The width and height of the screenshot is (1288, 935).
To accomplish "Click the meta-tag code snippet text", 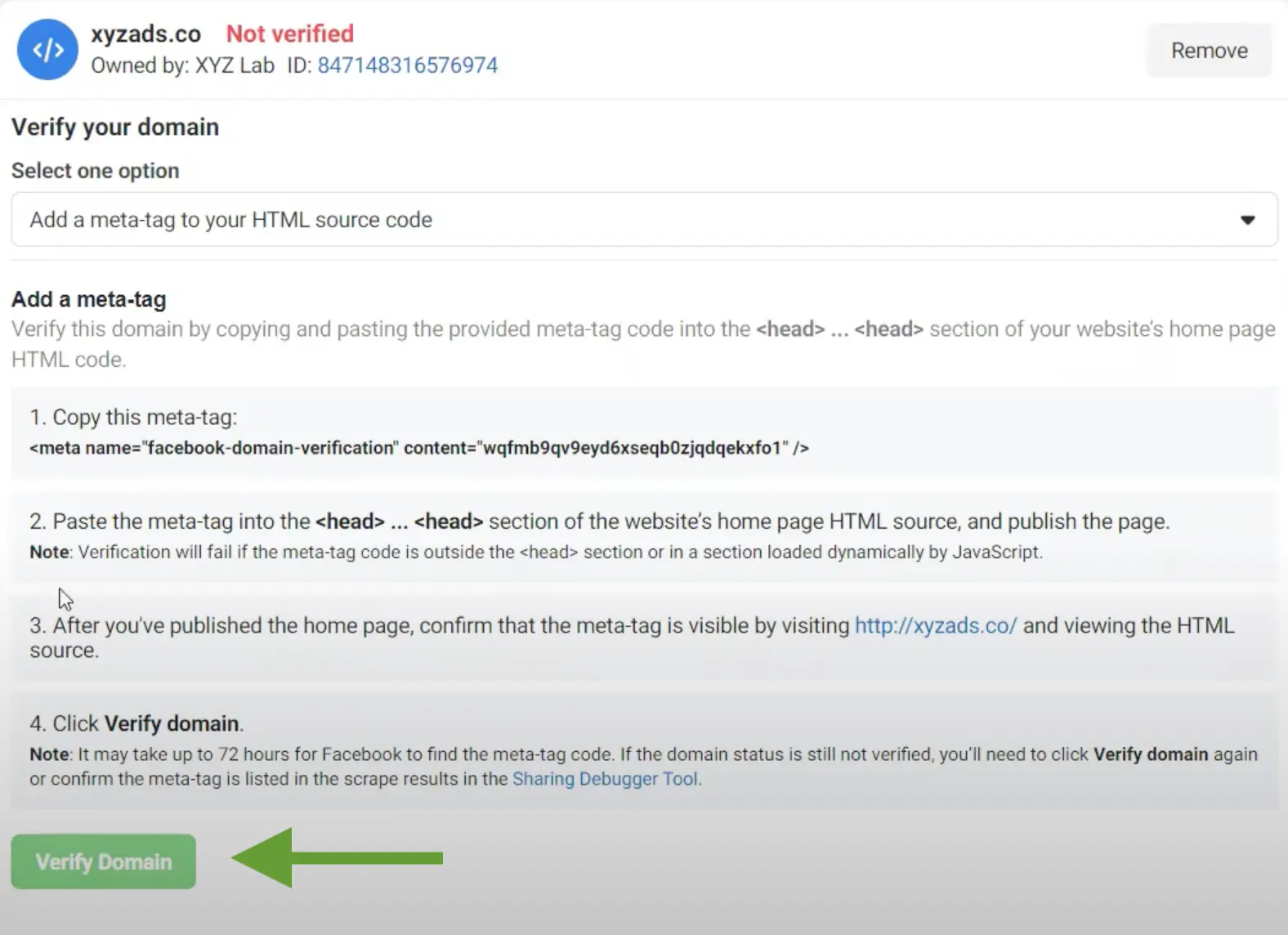I will click(419, 448).
